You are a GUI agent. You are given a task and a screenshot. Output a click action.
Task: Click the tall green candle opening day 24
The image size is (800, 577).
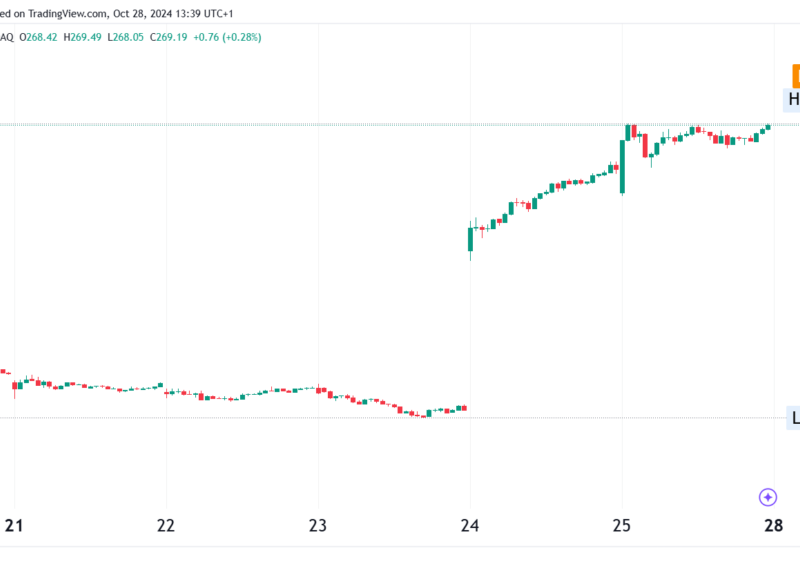point(470,240)
